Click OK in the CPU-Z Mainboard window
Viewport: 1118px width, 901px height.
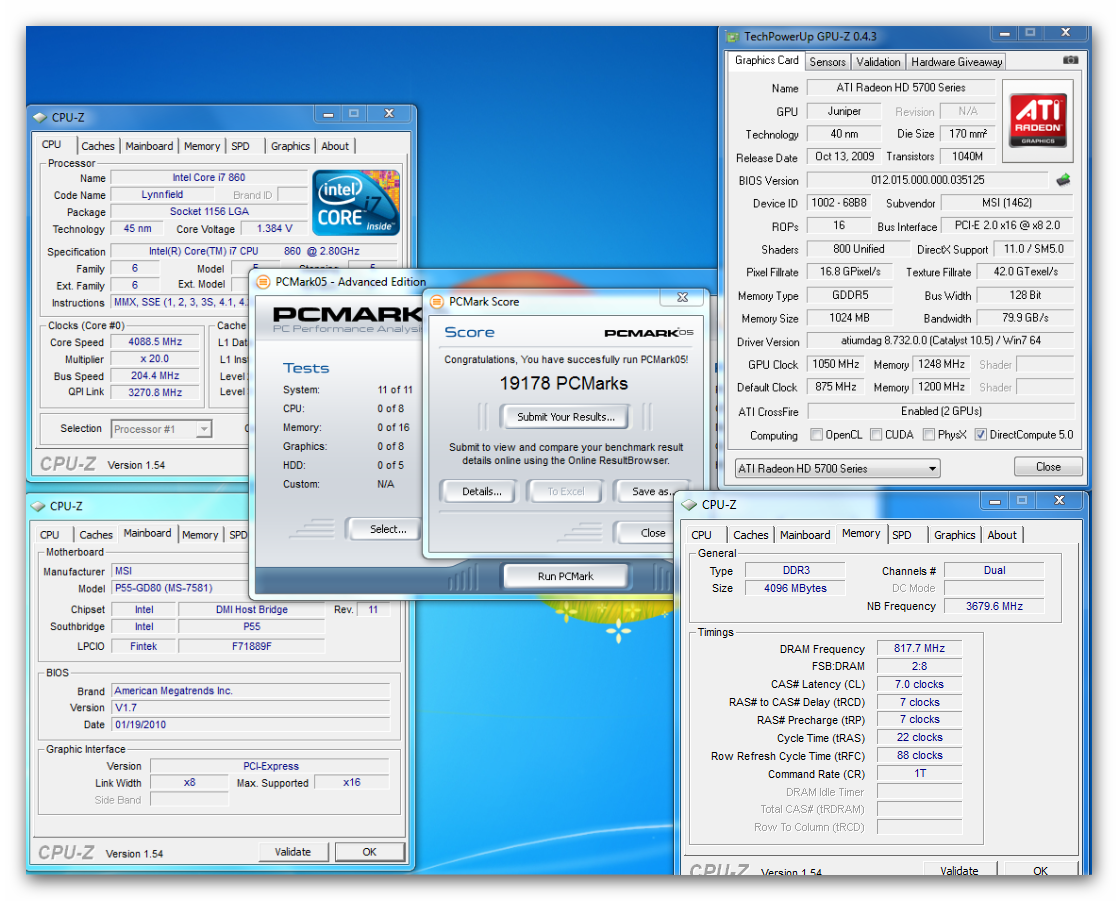point(369,852)
